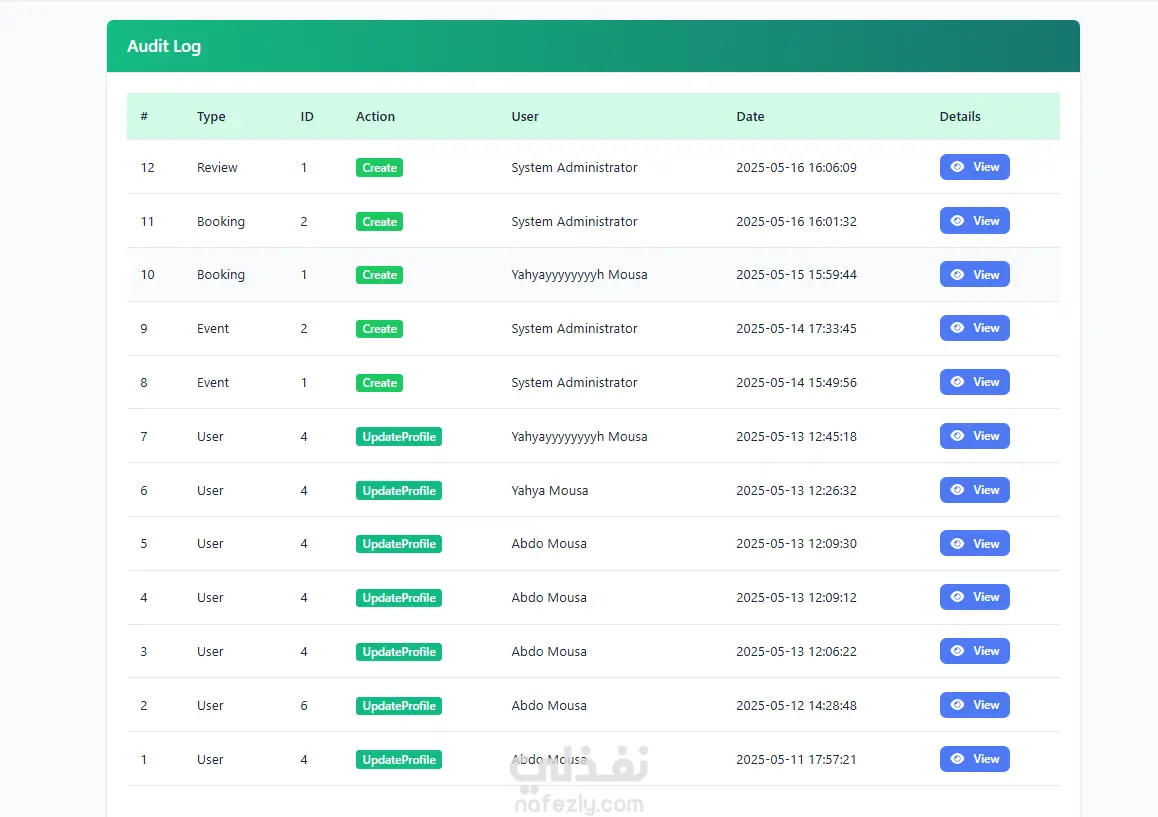Click date 2025-05-14 17:33:45

[796, 329]
